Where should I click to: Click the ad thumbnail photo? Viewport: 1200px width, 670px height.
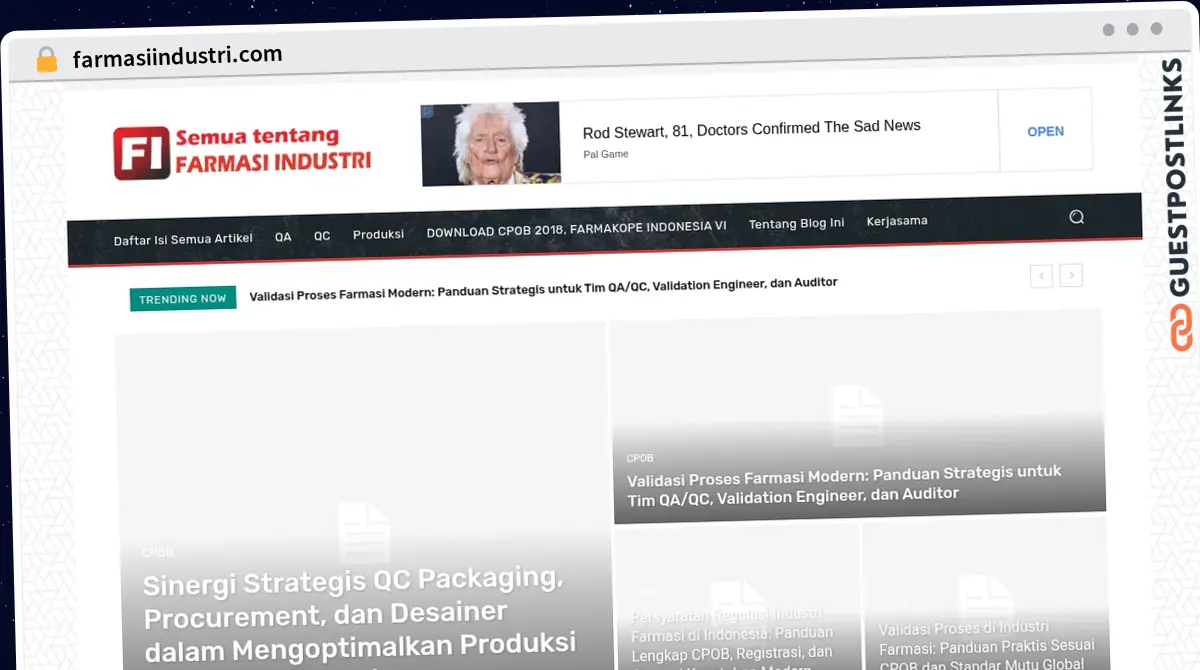coord(491,144)
